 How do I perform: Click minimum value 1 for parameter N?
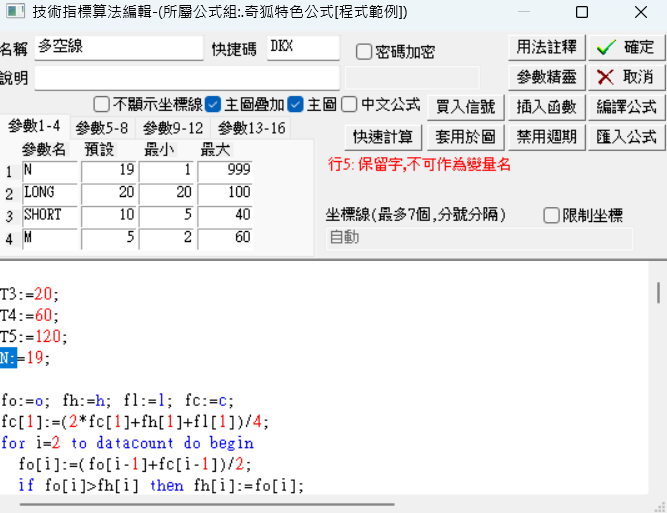pyautogui.click(x=167, y=170)
